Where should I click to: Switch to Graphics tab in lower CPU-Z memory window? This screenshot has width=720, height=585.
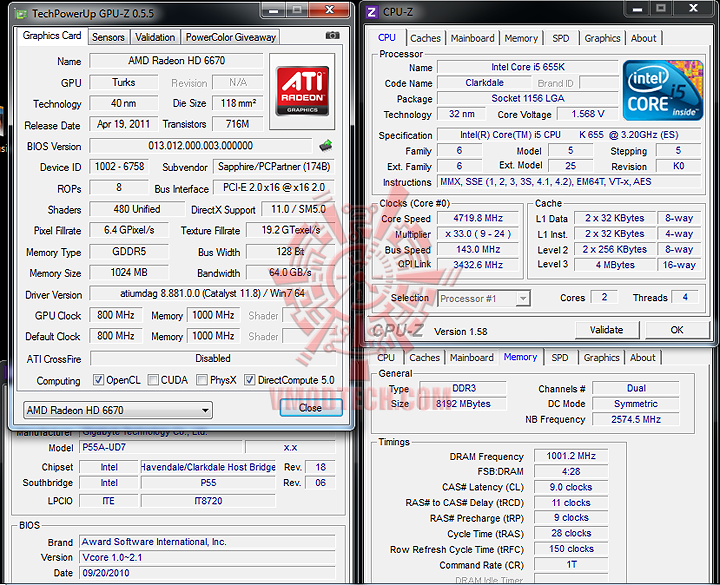click(x=602, y=358)
